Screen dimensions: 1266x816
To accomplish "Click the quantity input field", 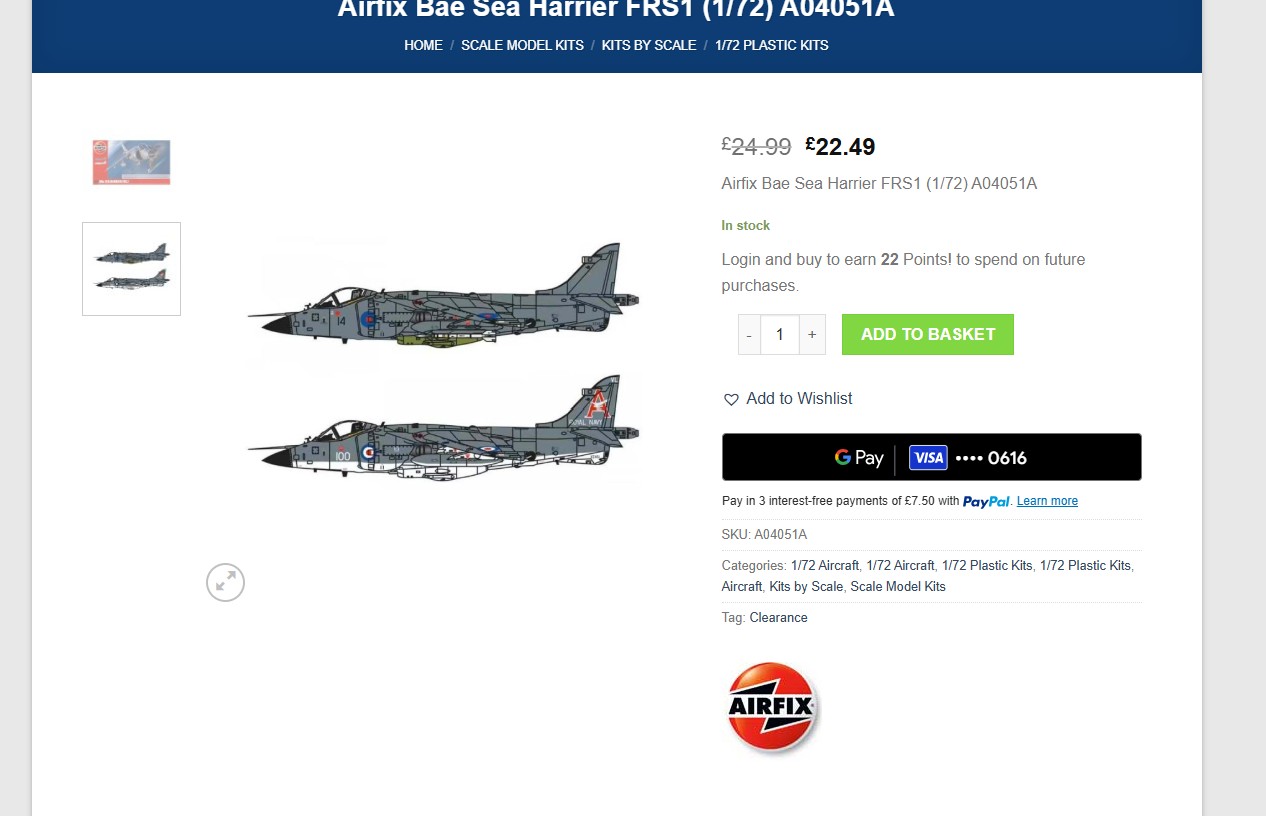I will (x=780, y=335).
